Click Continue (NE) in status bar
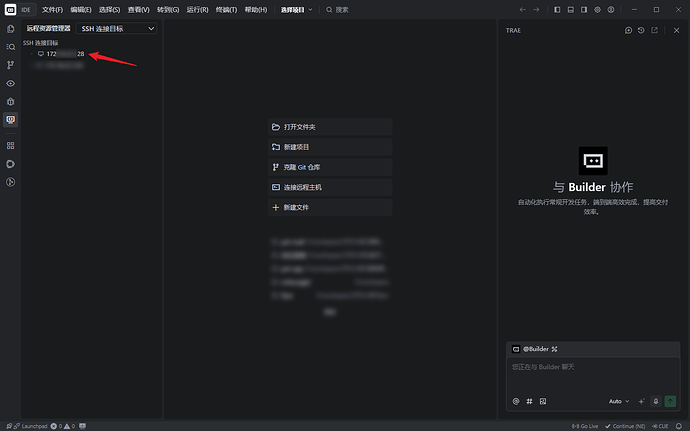 click(x=625, y=426)
